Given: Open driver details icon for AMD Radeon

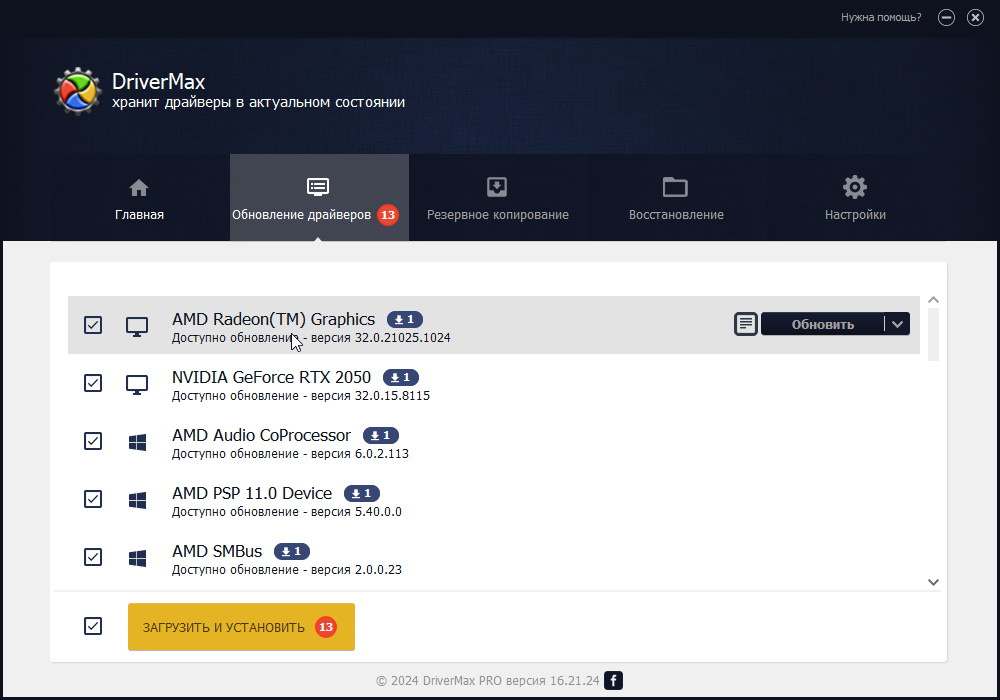Looking at the screenshot, I should tap(745, 324).
